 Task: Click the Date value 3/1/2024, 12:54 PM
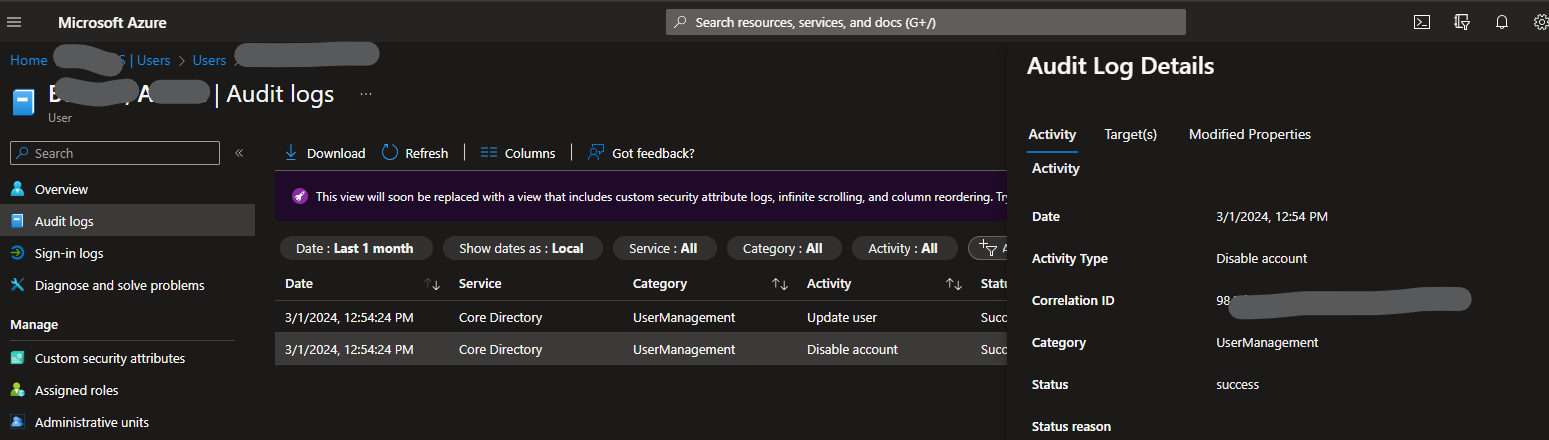[x=1272, y=216]
